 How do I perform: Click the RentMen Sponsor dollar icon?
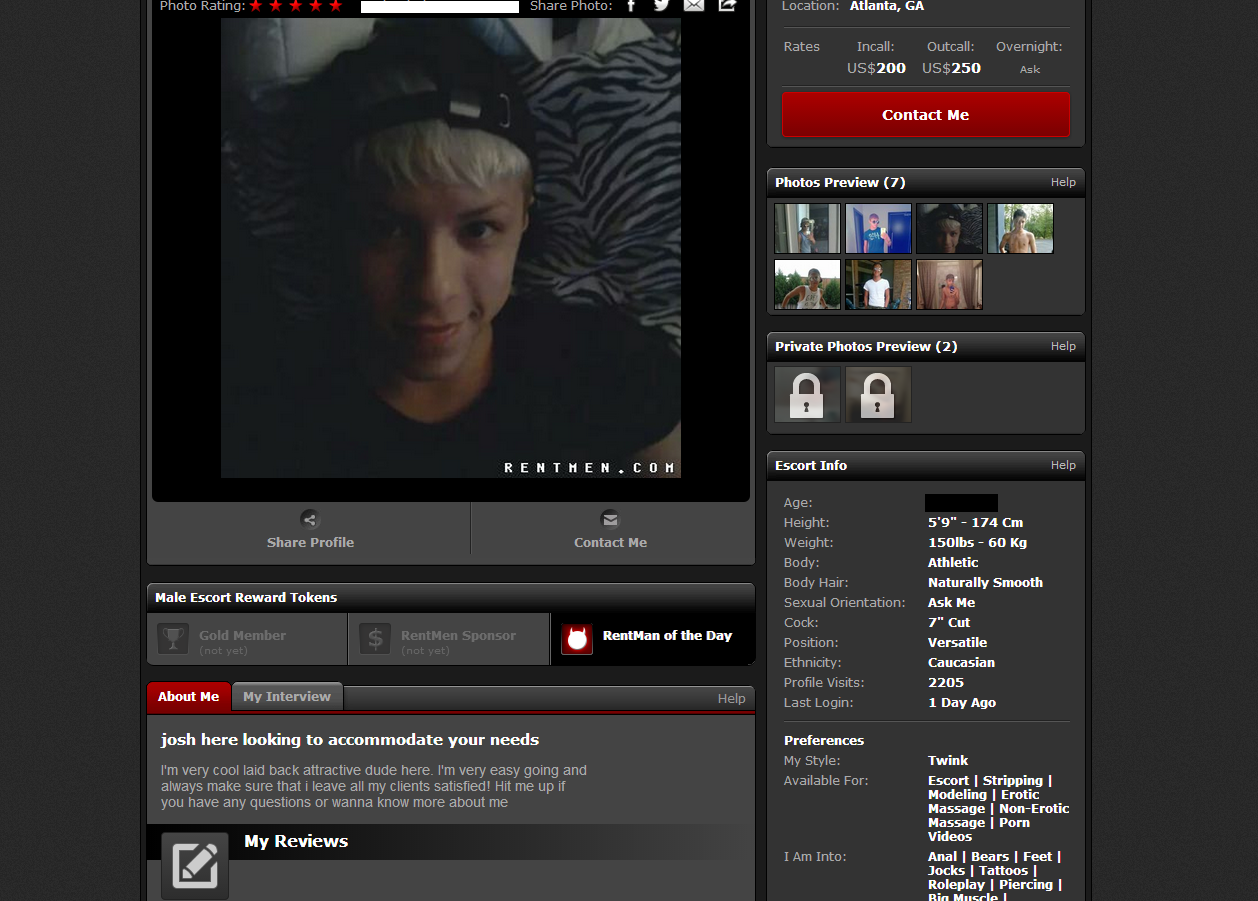tap(375, 639)
